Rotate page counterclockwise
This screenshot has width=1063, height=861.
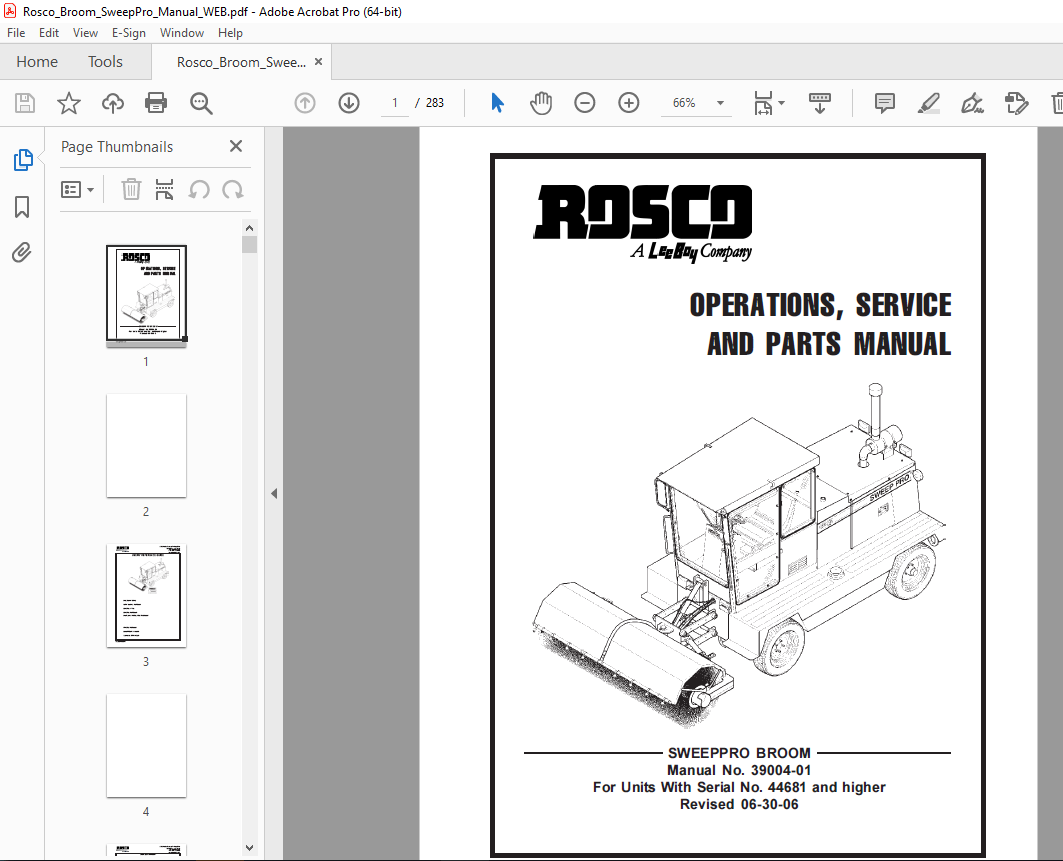click(x=199, y=189)
